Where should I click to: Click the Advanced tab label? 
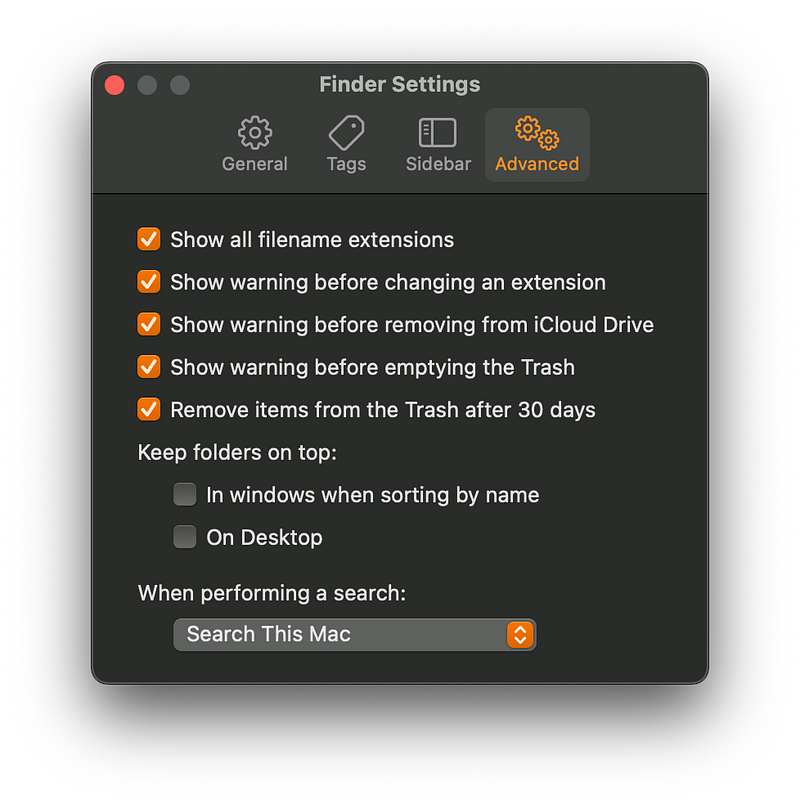(x=536, y=164)
